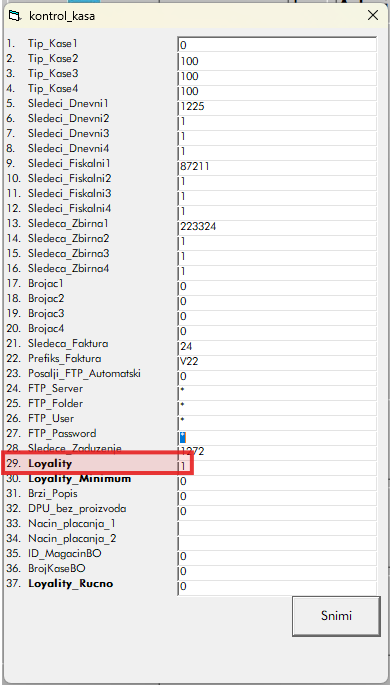Click the Sledeci_Fiskalni3 input field
The height and width of the screenshot is (685, 390).
pos(277,196)
